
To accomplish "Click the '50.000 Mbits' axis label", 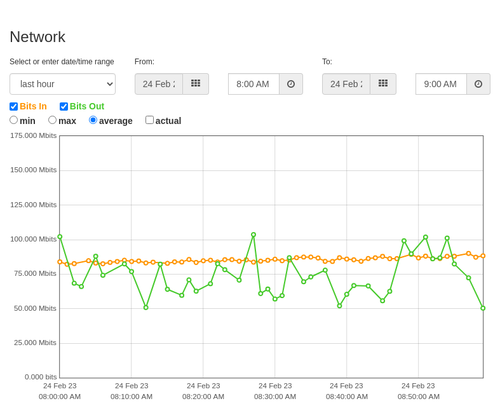I will pos(35,308).
